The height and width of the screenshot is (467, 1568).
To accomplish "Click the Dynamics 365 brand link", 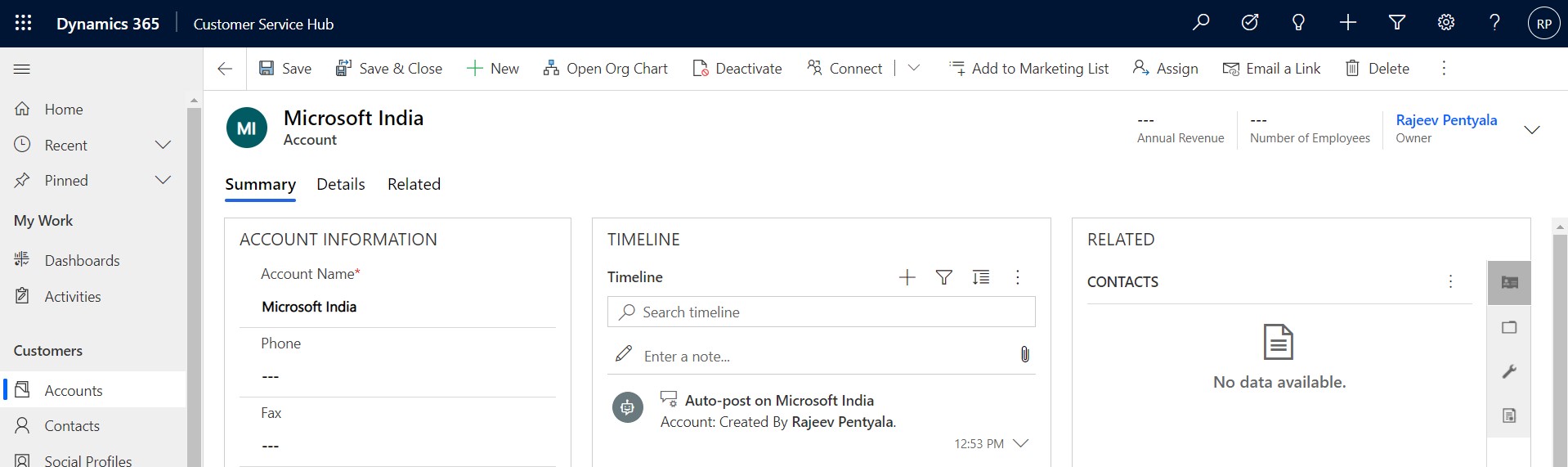I will pos(108,24).
